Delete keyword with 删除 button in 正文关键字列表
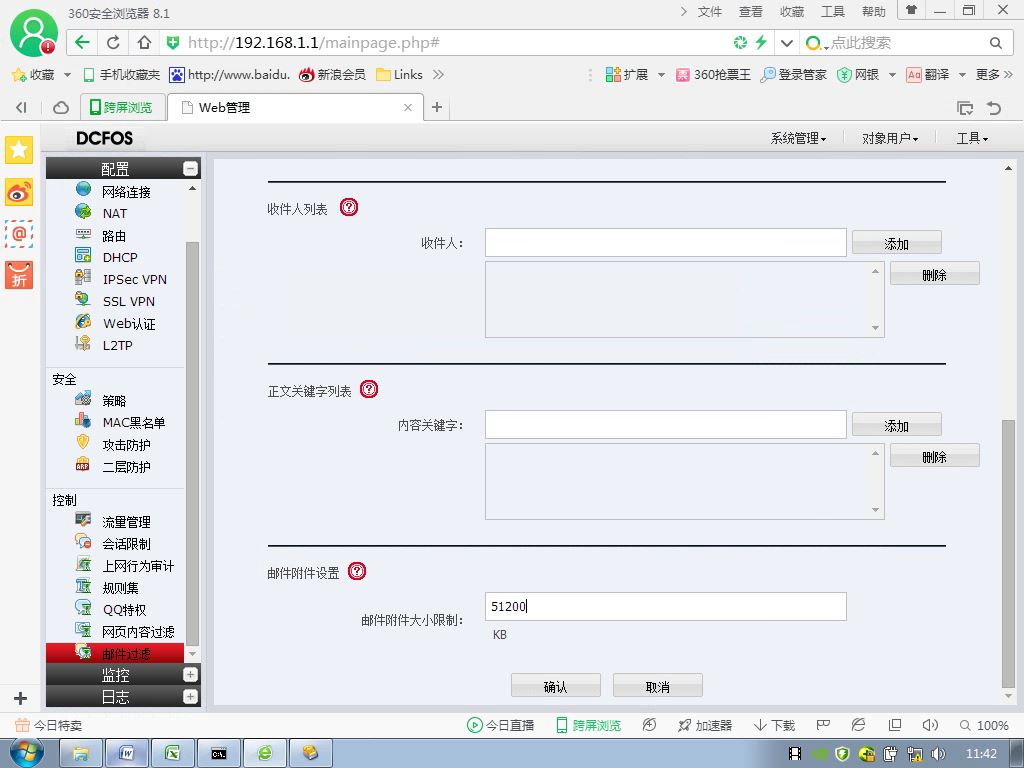1024x768 pixels. pos(935,456)
